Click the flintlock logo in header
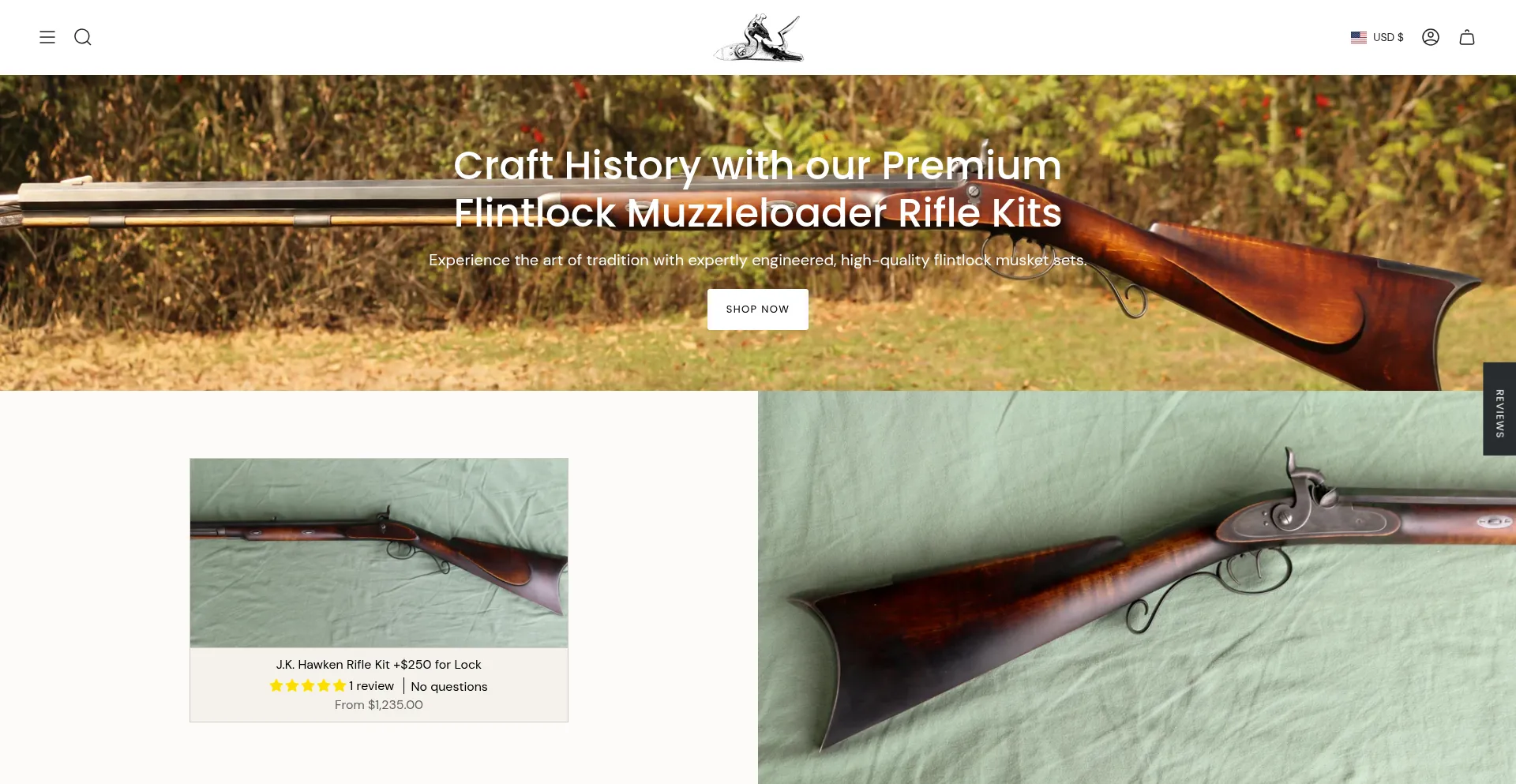 tap(758, 37)
